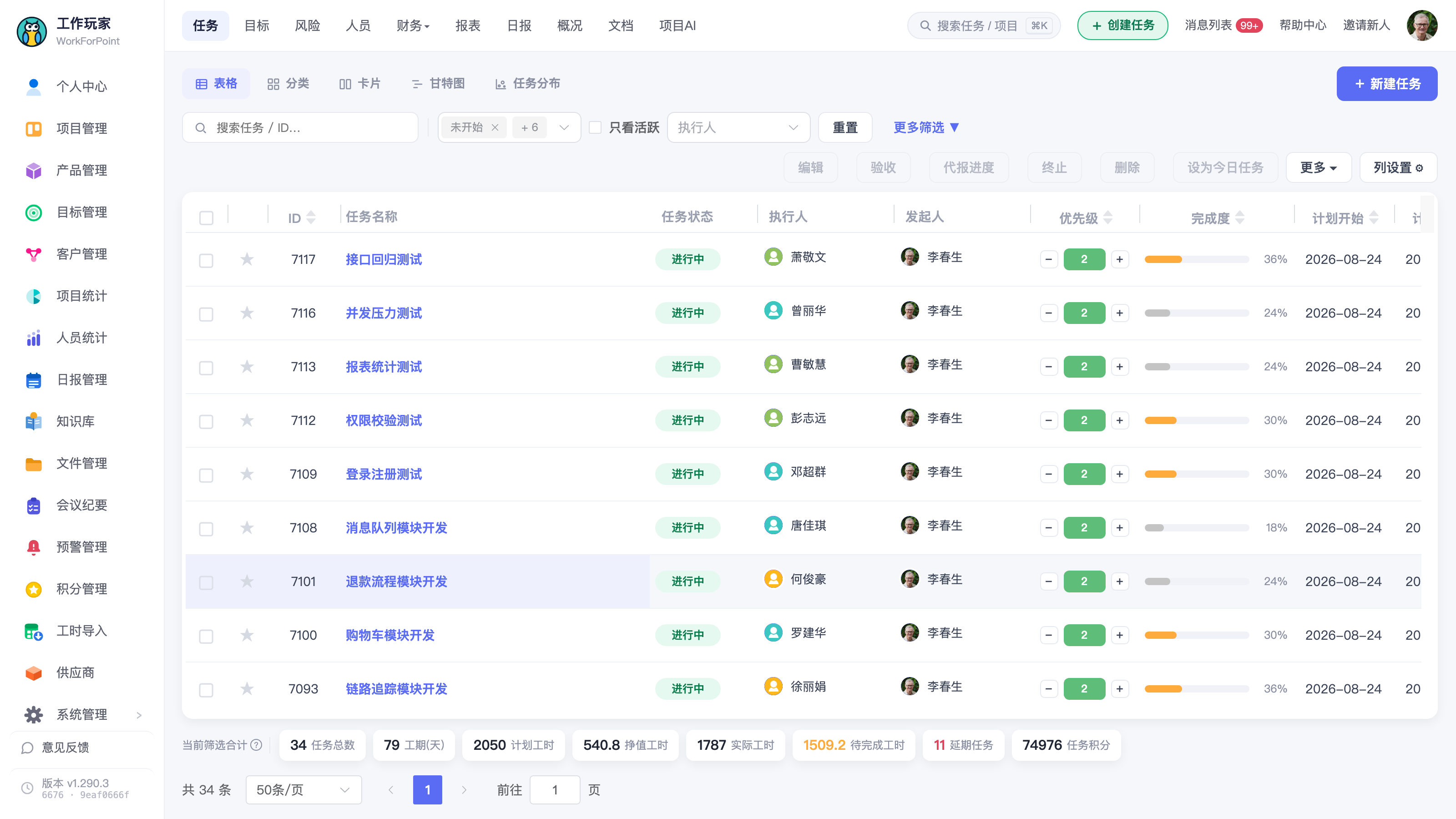Open 目标管理 target icon
Image resolution: width=1456 pixels, height=819 pixels.
33,212
